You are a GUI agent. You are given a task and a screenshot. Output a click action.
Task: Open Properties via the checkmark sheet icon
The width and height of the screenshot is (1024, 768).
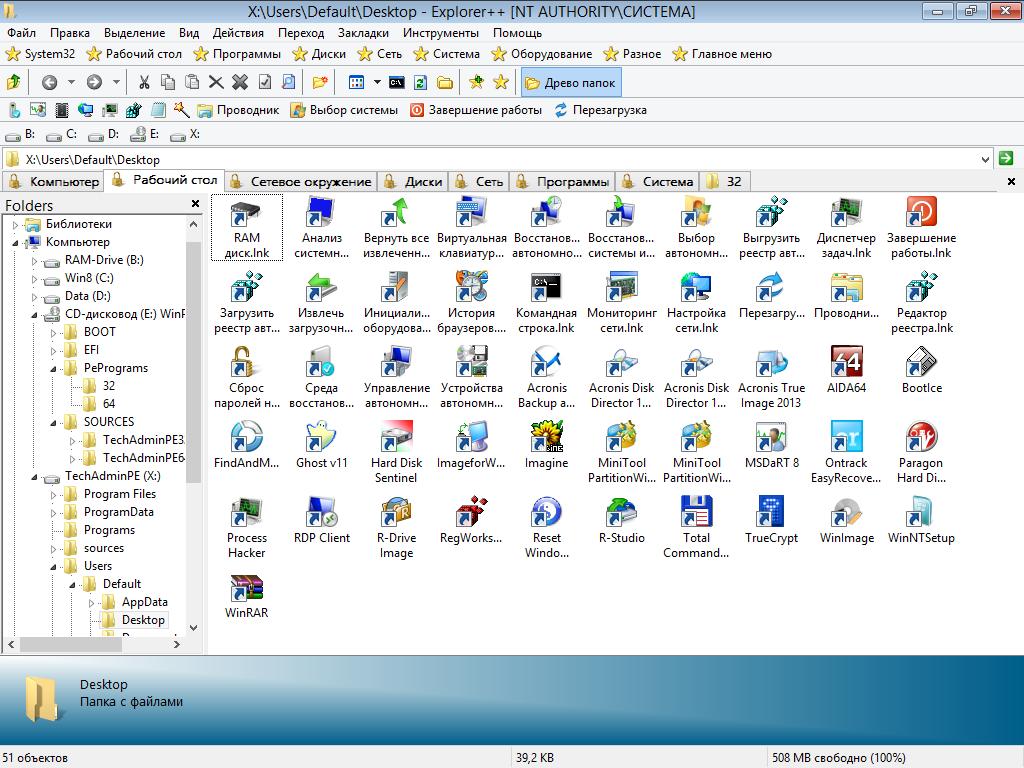point(264,82)
